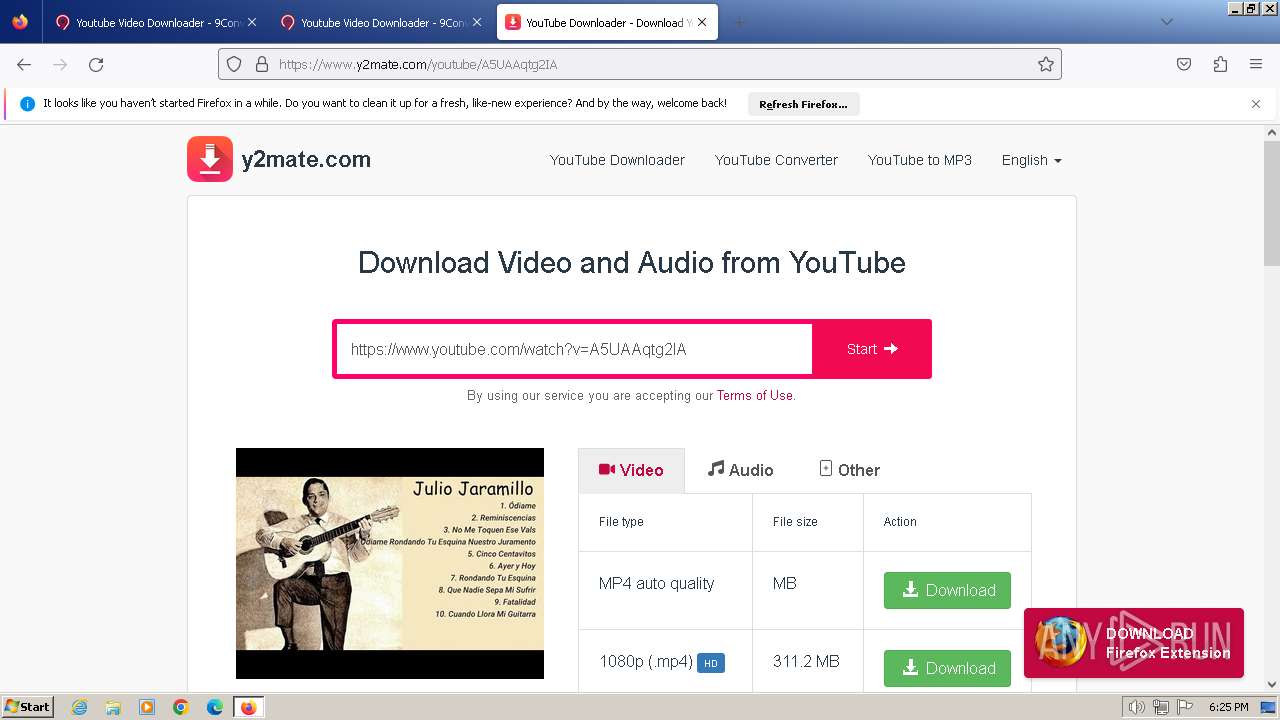Open the Extensions puzzle icon
This screenshot has height=720, width=1280.
pyautogui.click(x=1220, y=64)
